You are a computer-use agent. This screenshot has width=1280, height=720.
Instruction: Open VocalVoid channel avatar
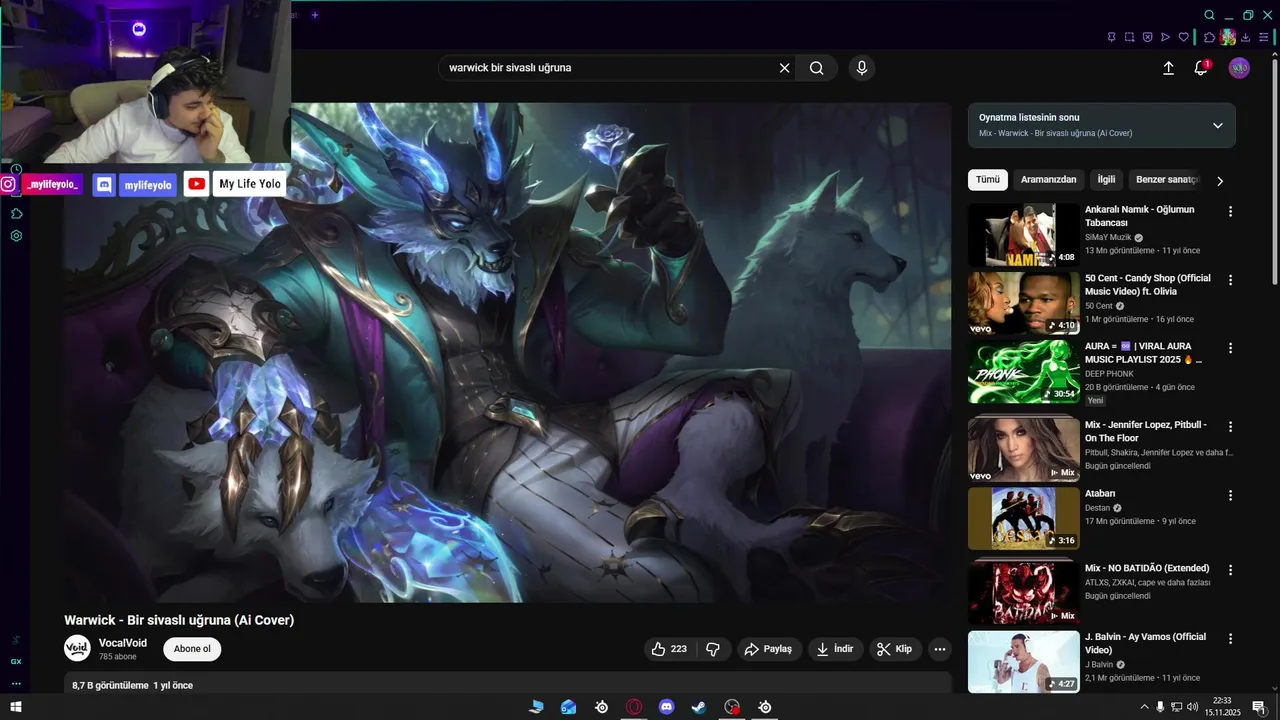(77, 648)
